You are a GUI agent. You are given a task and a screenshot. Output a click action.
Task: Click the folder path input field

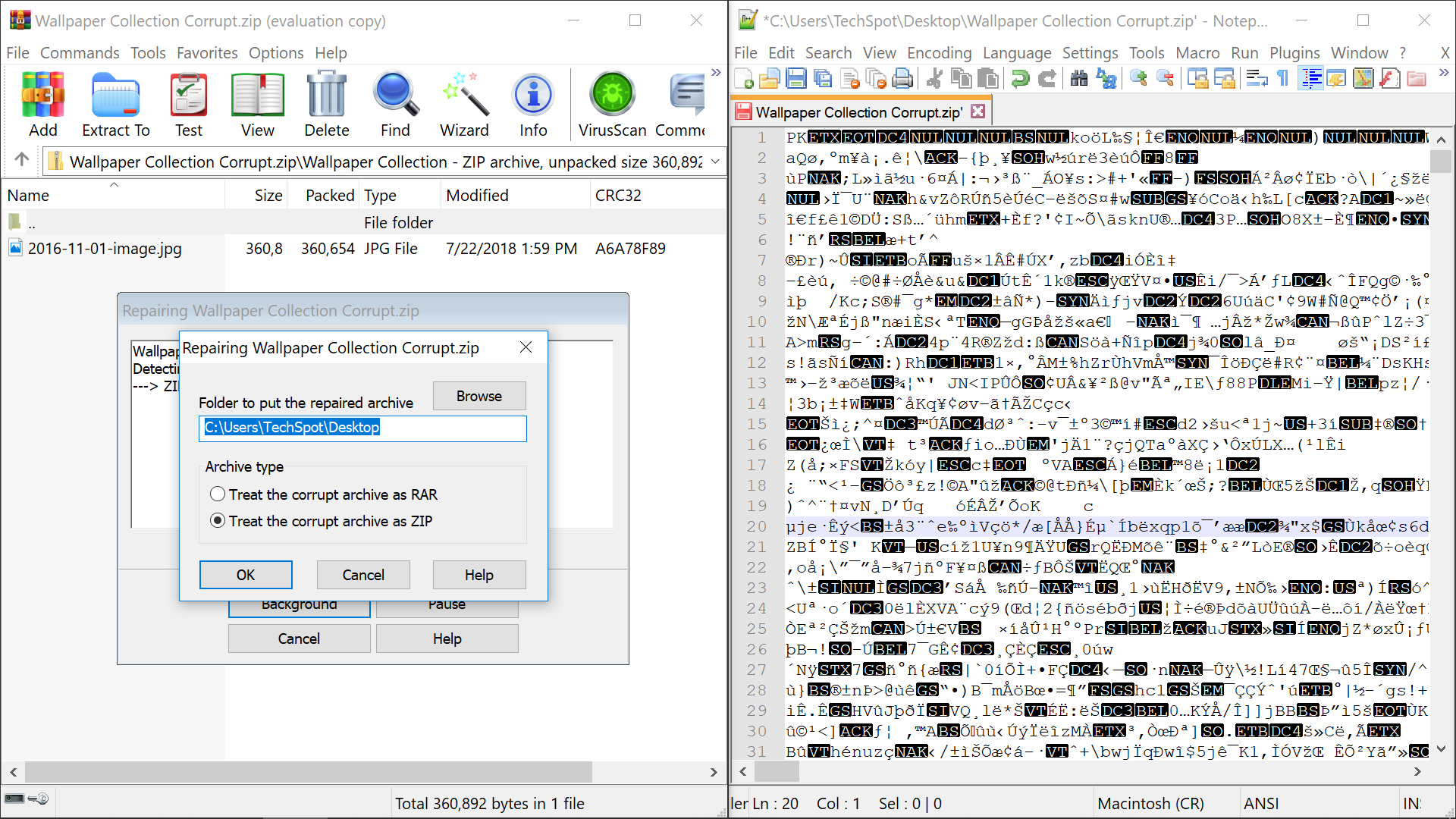tap(364, 428)
